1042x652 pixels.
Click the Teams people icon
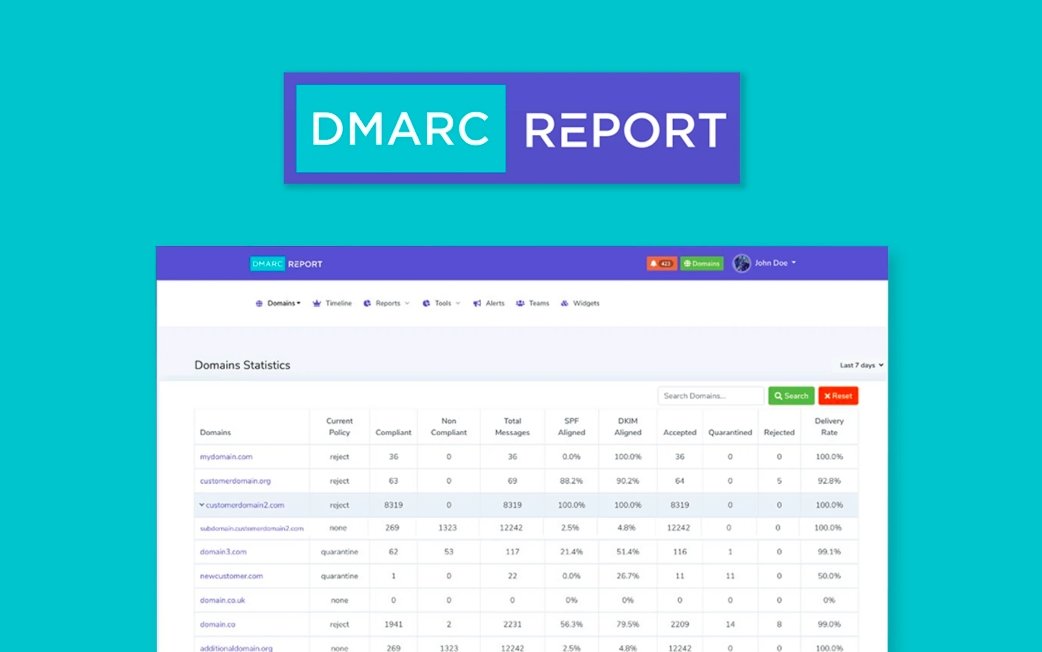(x=520, y=304)
